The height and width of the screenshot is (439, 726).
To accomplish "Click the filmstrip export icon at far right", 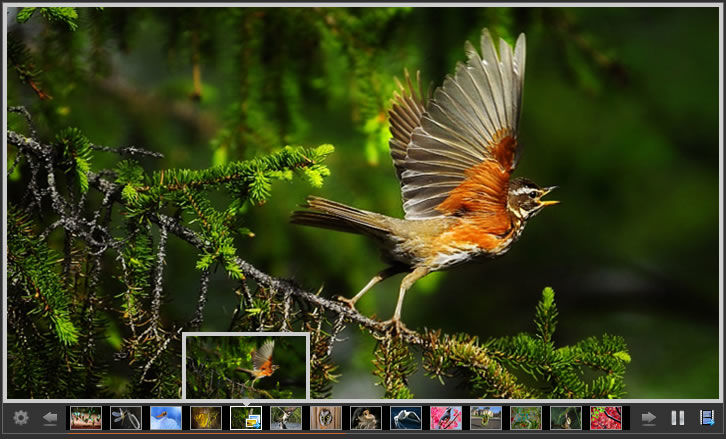I will click(707, 418).
